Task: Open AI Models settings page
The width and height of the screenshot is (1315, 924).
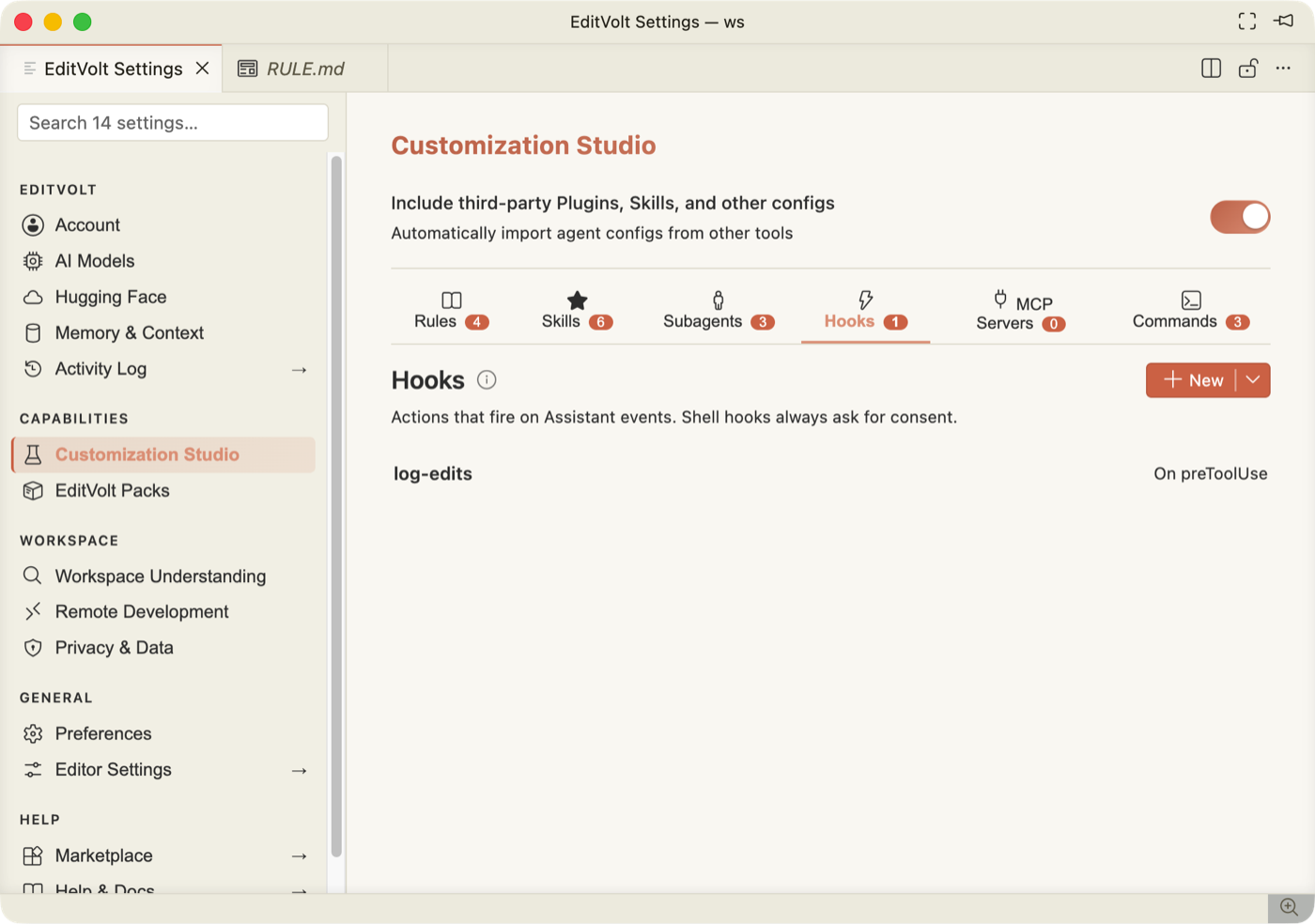Action: click(163, 261)
